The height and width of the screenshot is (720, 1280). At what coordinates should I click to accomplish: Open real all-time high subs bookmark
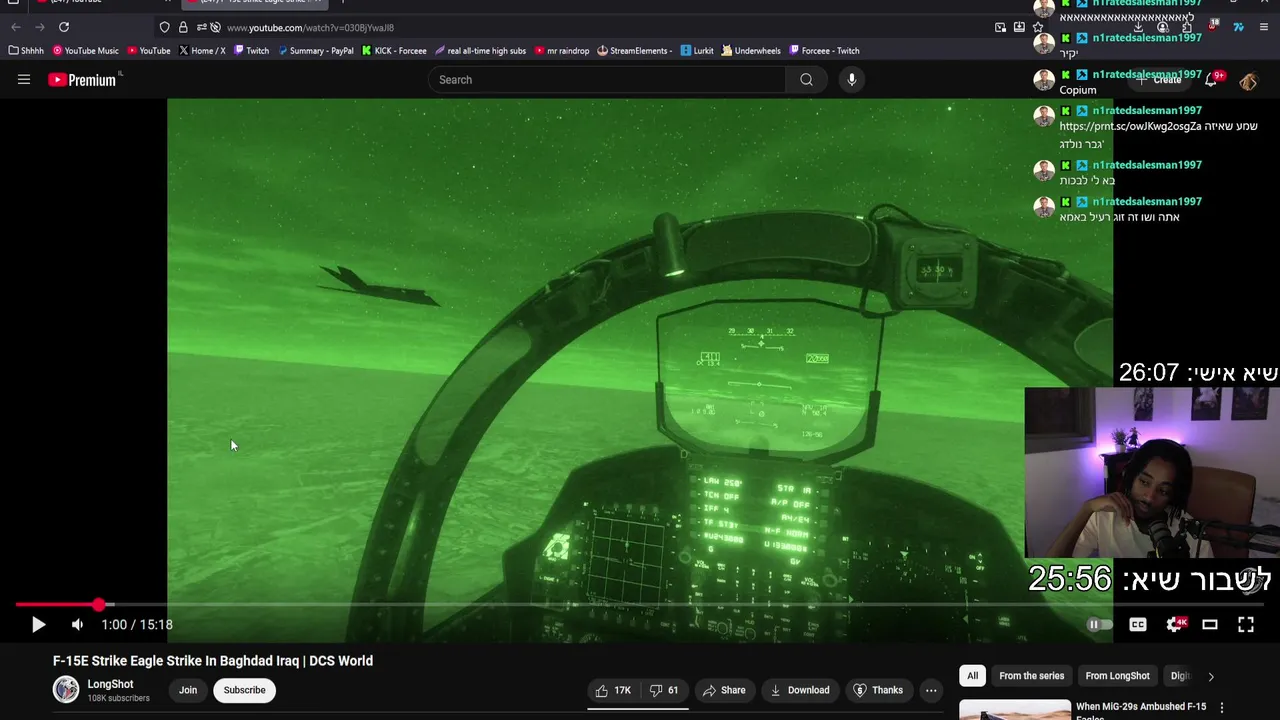click(x=480, y=51)
